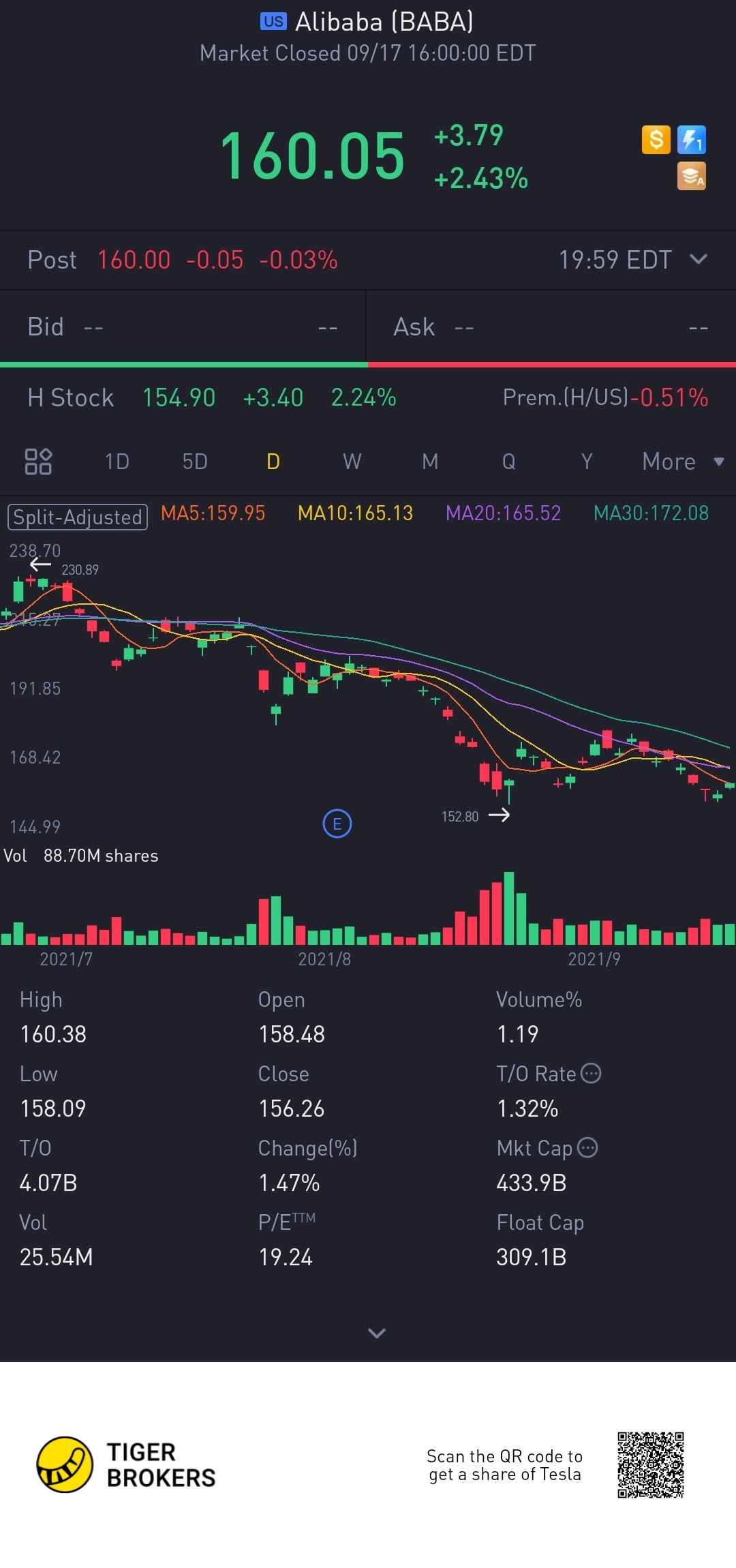The height and width of the screenshot is (1568, 736).
Task: Tap the Bid price field
Action: coord(183,327)
